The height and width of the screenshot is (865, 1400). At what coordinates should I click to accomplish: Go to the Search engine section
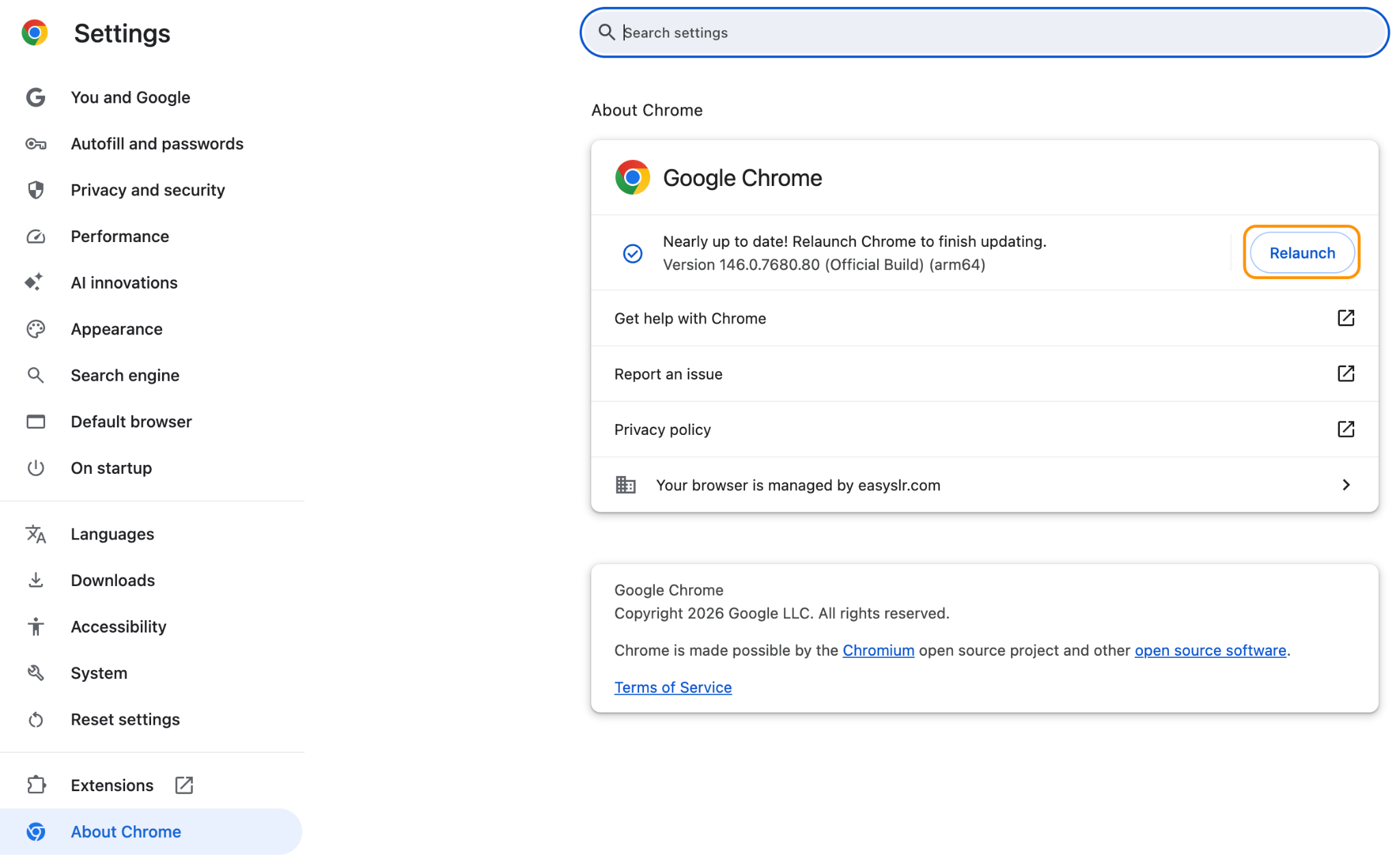(125, 375)
